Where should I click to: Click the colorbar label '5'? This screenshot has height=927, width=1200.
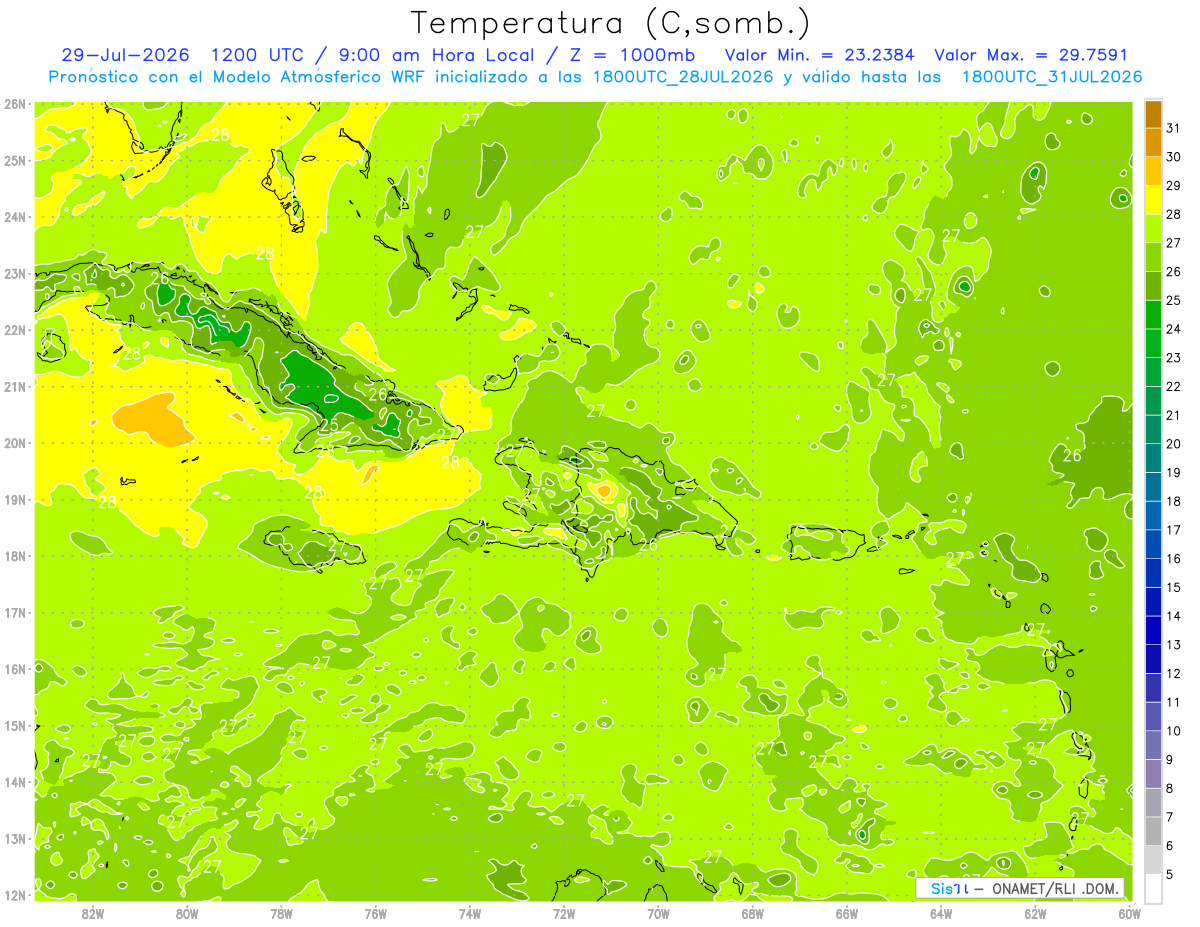(1170, 875)
